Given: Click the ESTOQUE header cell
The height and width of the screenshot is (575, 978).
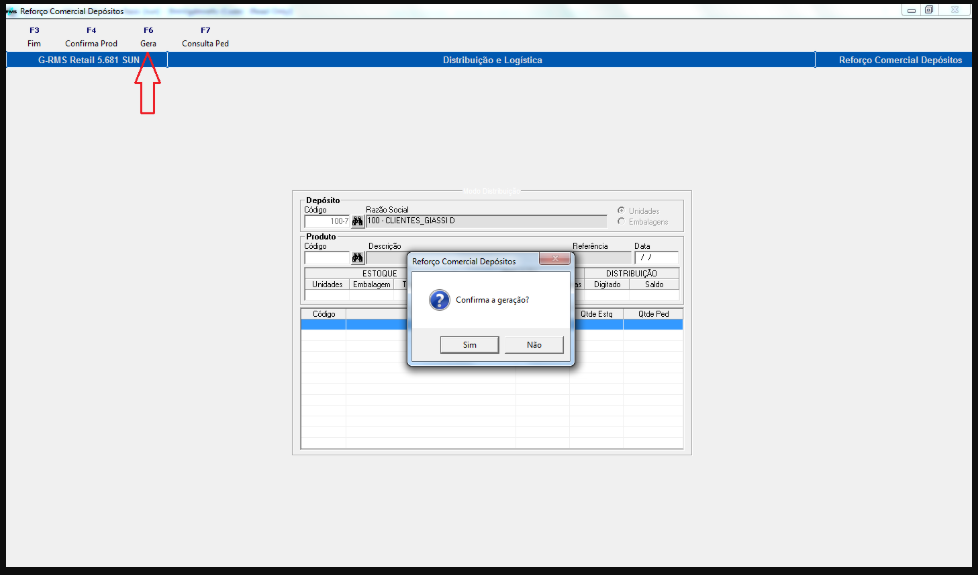Looking at the screenshot, I should [379, 274].
